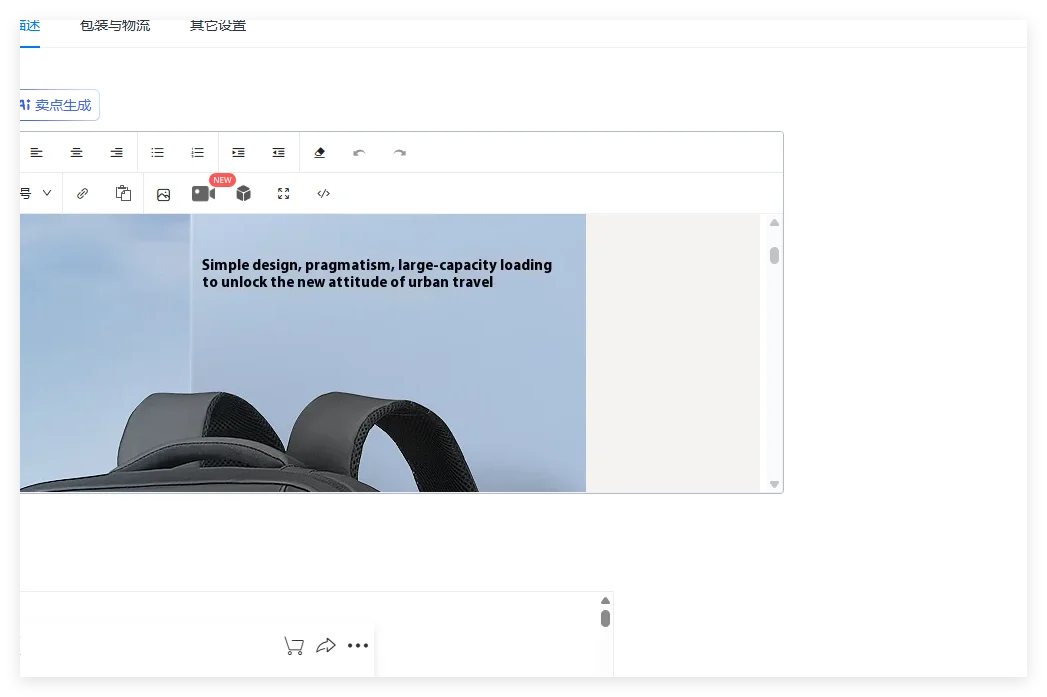1047x697 pixels.
Task: Click the paste clipboard icon
Action: (124, 193)
